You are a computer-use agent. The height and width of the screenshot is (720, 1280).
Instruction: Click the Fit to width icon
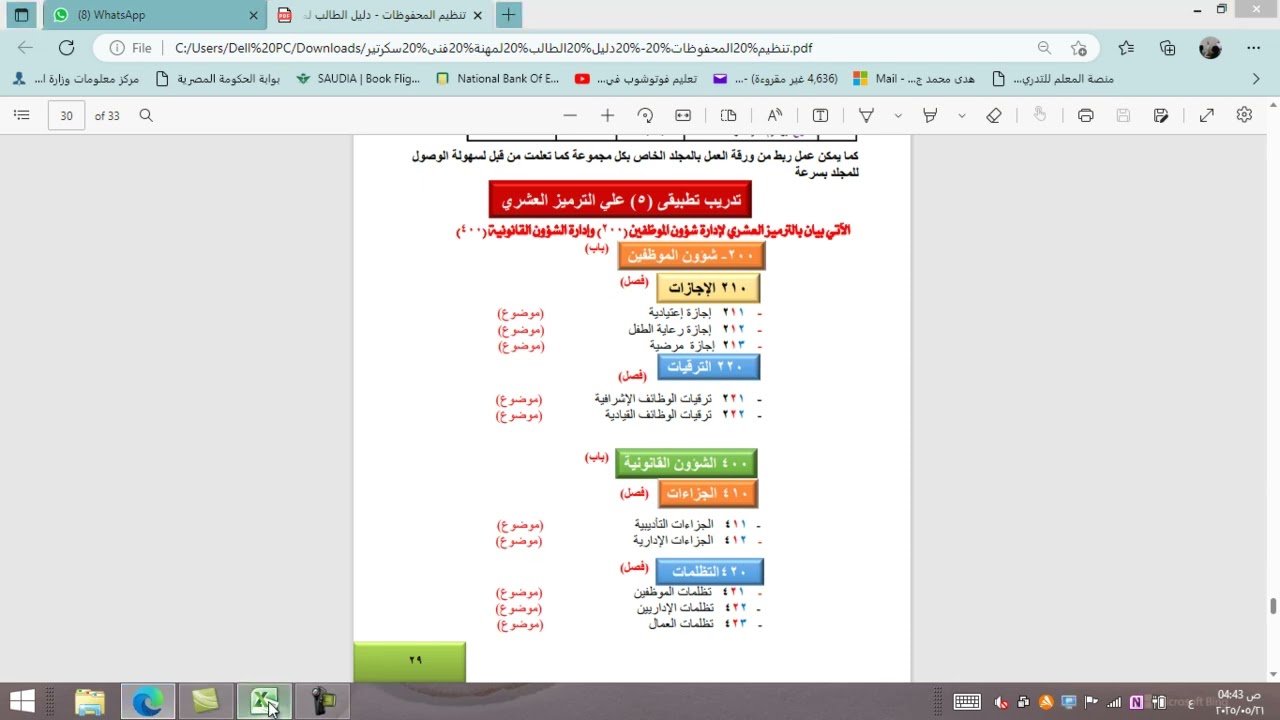tap(683, 115)
